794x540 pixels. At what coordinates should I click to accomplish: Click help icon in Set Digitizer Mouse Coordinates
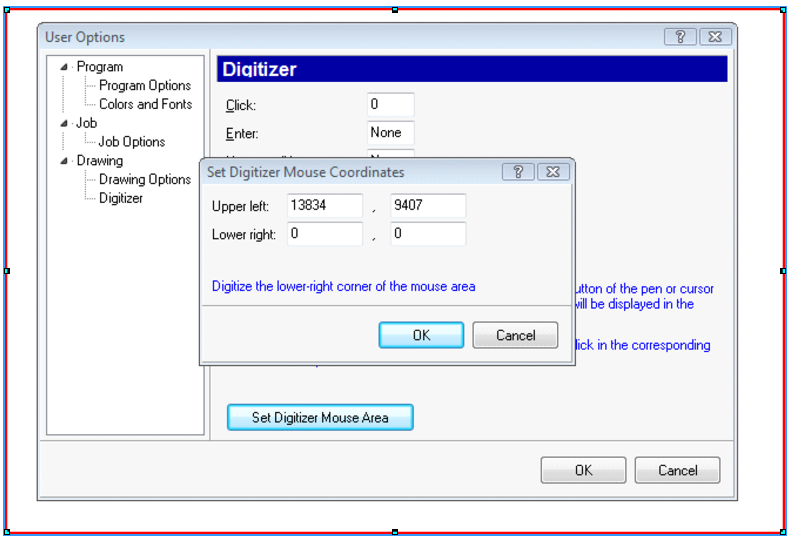(x=518, y=172)
